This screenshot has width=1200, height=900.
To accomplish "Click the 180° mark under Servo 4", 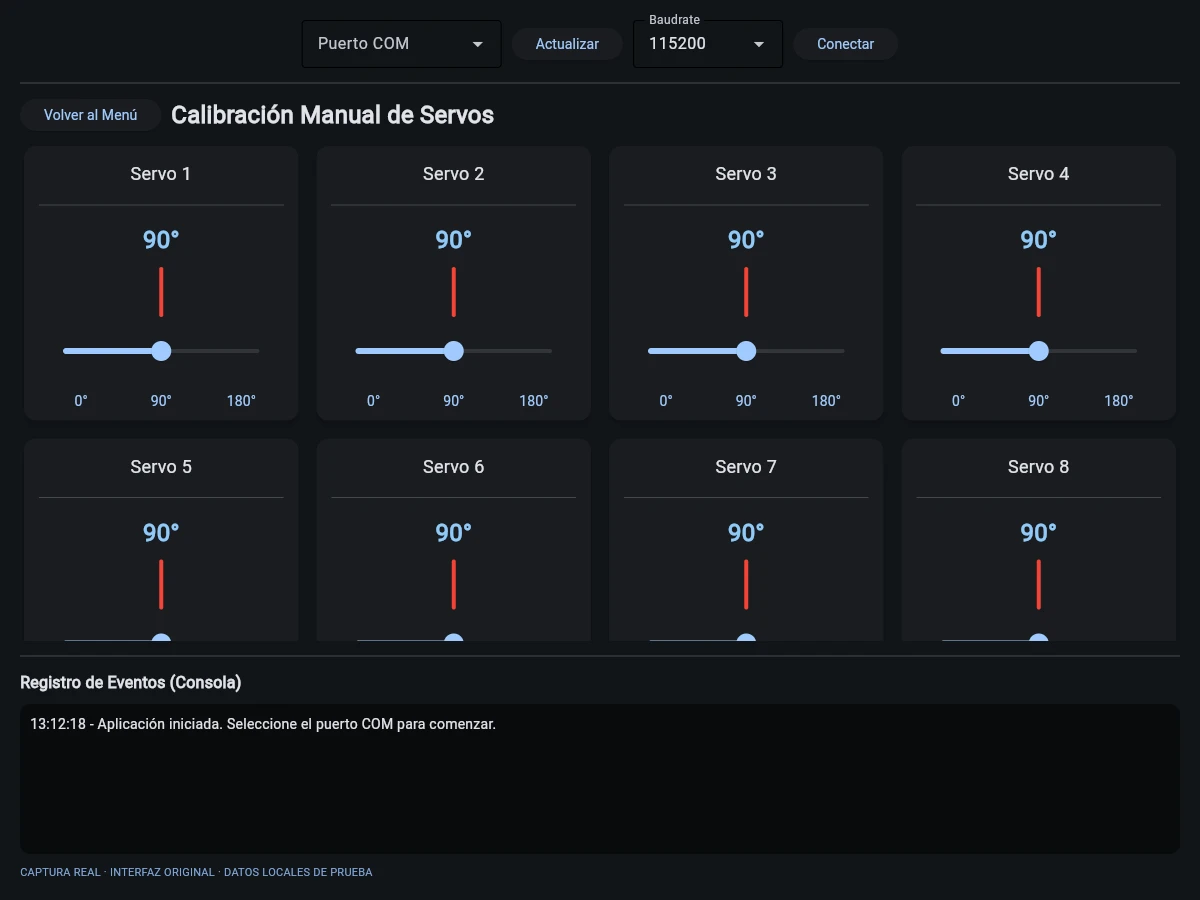I will (1119, 401).
